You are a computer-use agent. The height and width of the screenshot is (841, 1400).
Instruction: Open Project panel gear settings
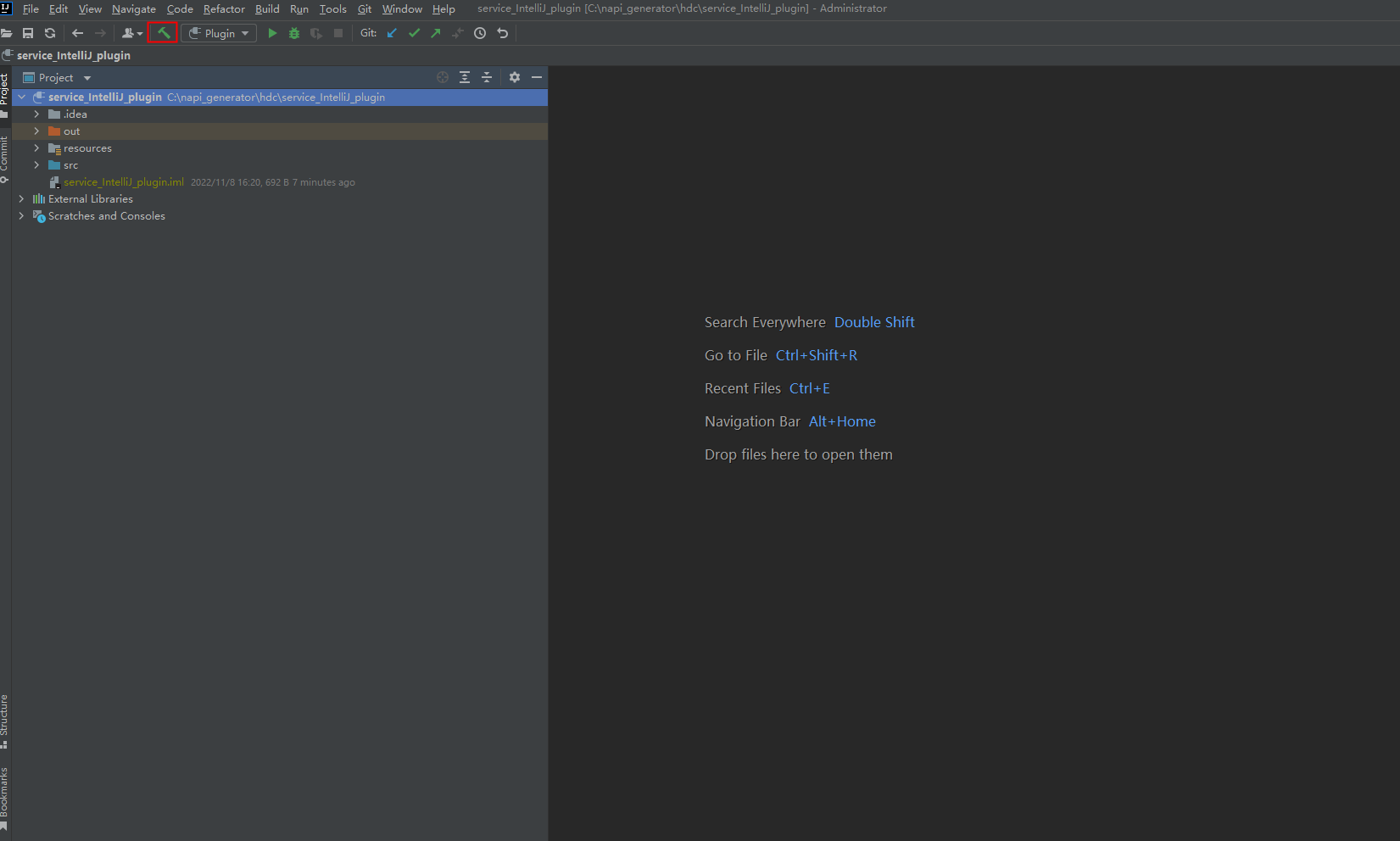[515, 77]
